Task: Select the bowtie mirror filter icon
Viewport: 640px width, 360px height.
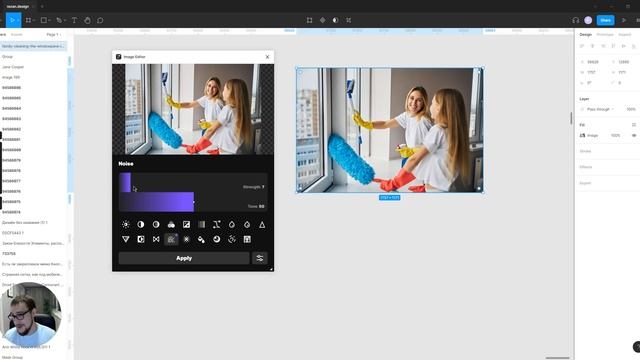Action: 156,239
